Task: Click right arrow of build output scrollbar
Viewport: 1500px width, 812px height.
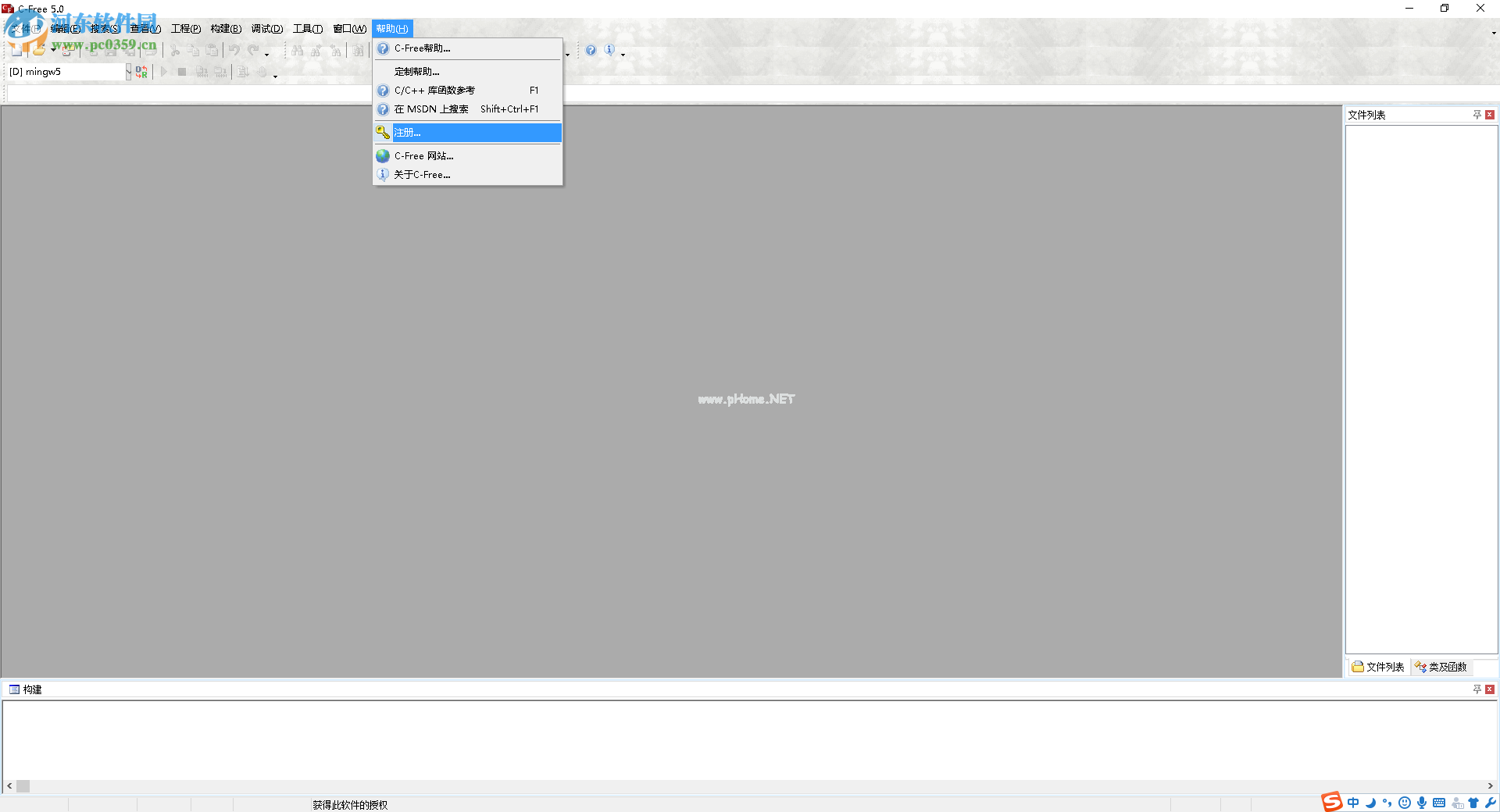Action: [x=1491, y=786]
